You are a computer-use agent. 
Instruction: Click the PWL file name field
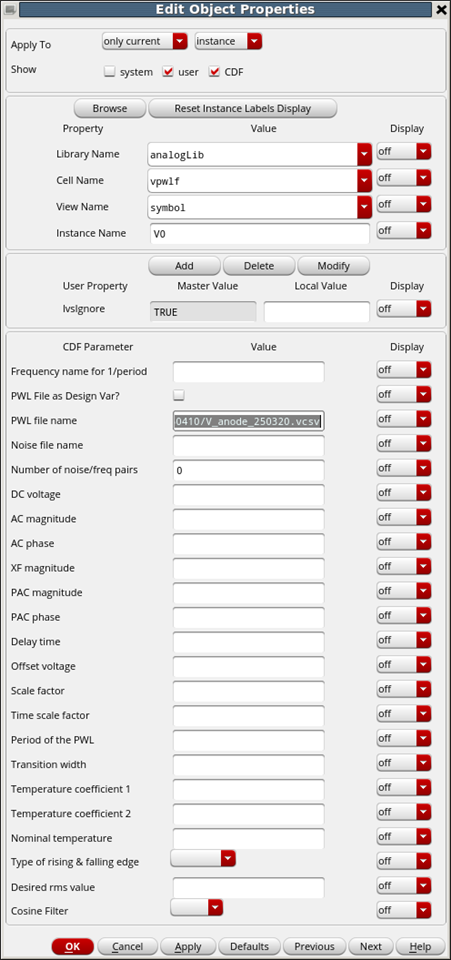click(248, 421)
